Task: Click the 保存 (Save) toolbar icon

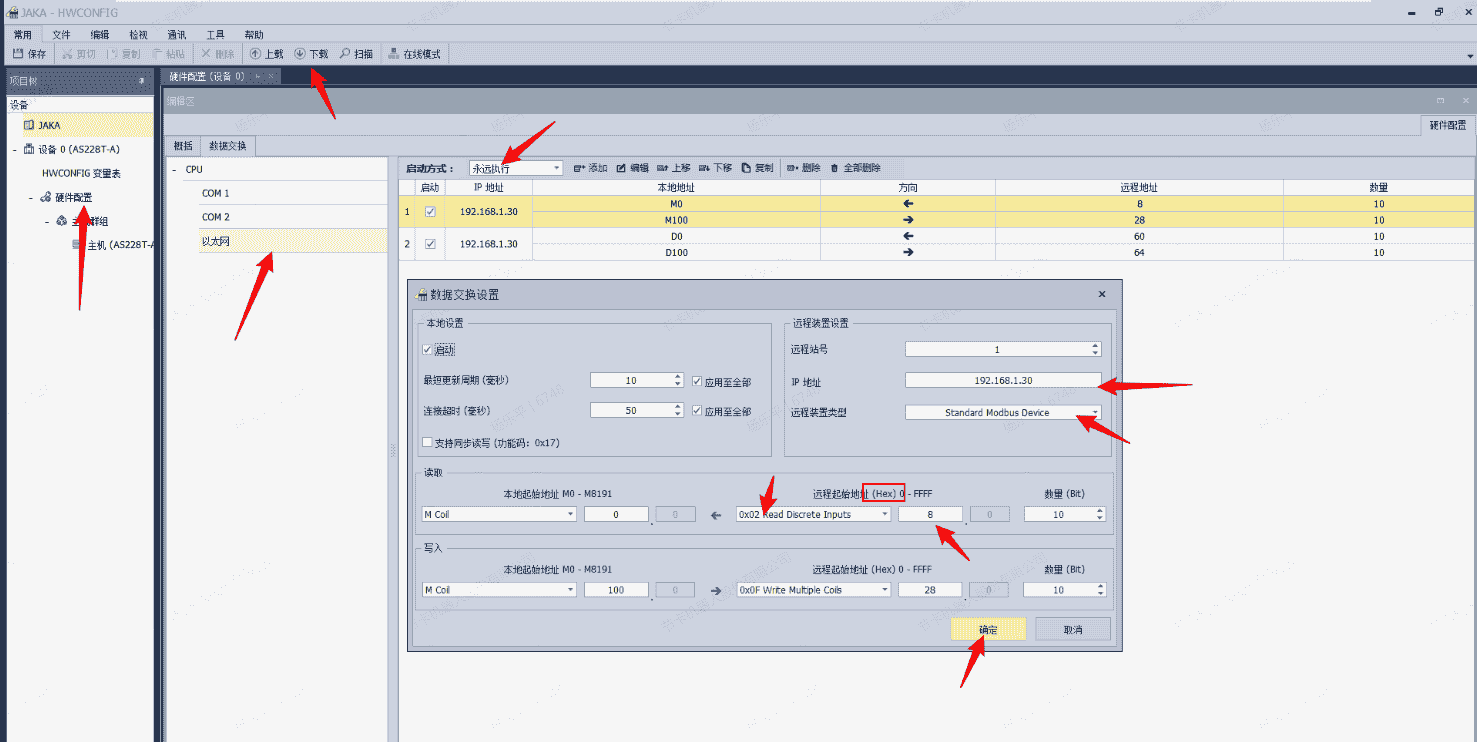Action: [18, 54]
